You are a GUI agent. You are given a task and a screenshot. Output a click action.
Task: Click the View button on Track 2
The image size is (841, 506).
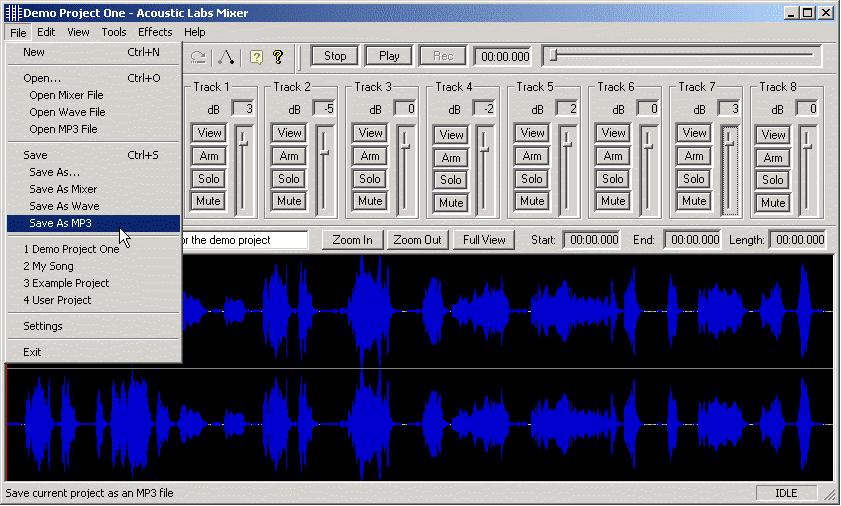pyautogui.click(x=289, y=133)
